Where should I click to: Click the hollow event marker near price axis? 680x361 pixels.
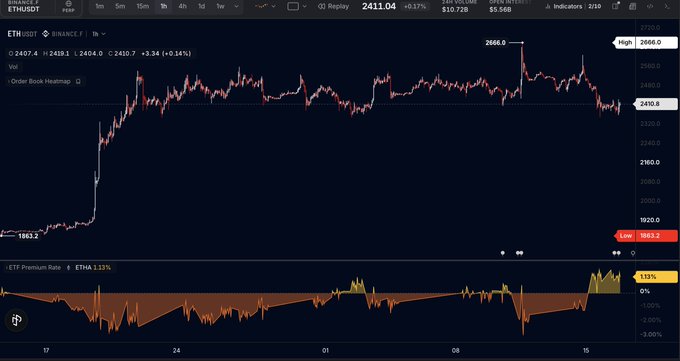633,253
